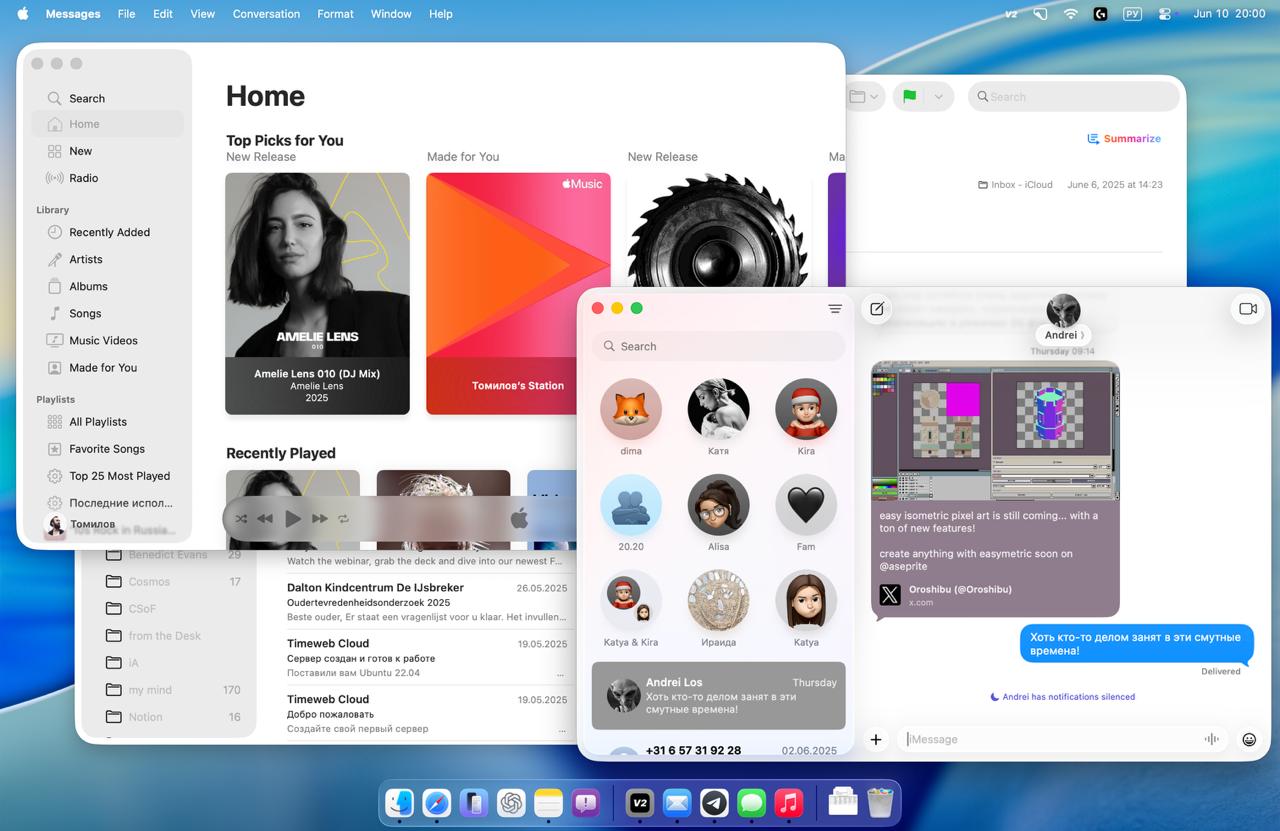Record an audio message with the waveform icon
Screen dimensions: 1280x831
click(x=1212, y=739)
